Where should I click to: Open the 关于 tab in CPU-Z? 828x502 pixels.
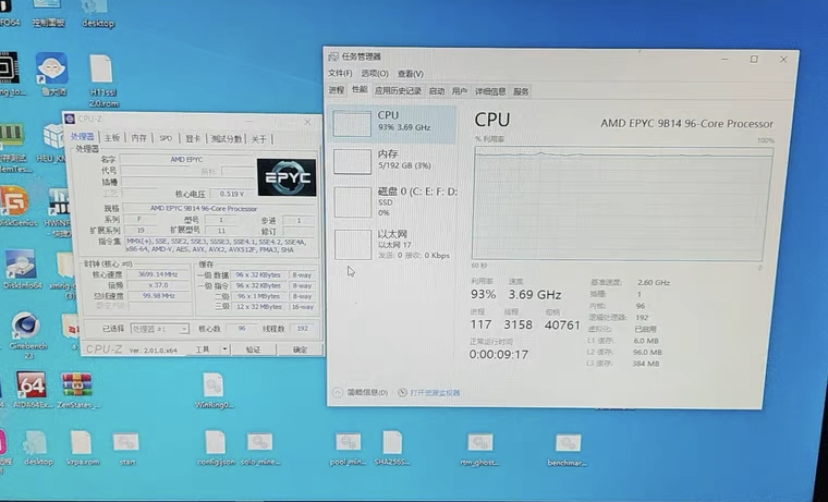[259, 139]
